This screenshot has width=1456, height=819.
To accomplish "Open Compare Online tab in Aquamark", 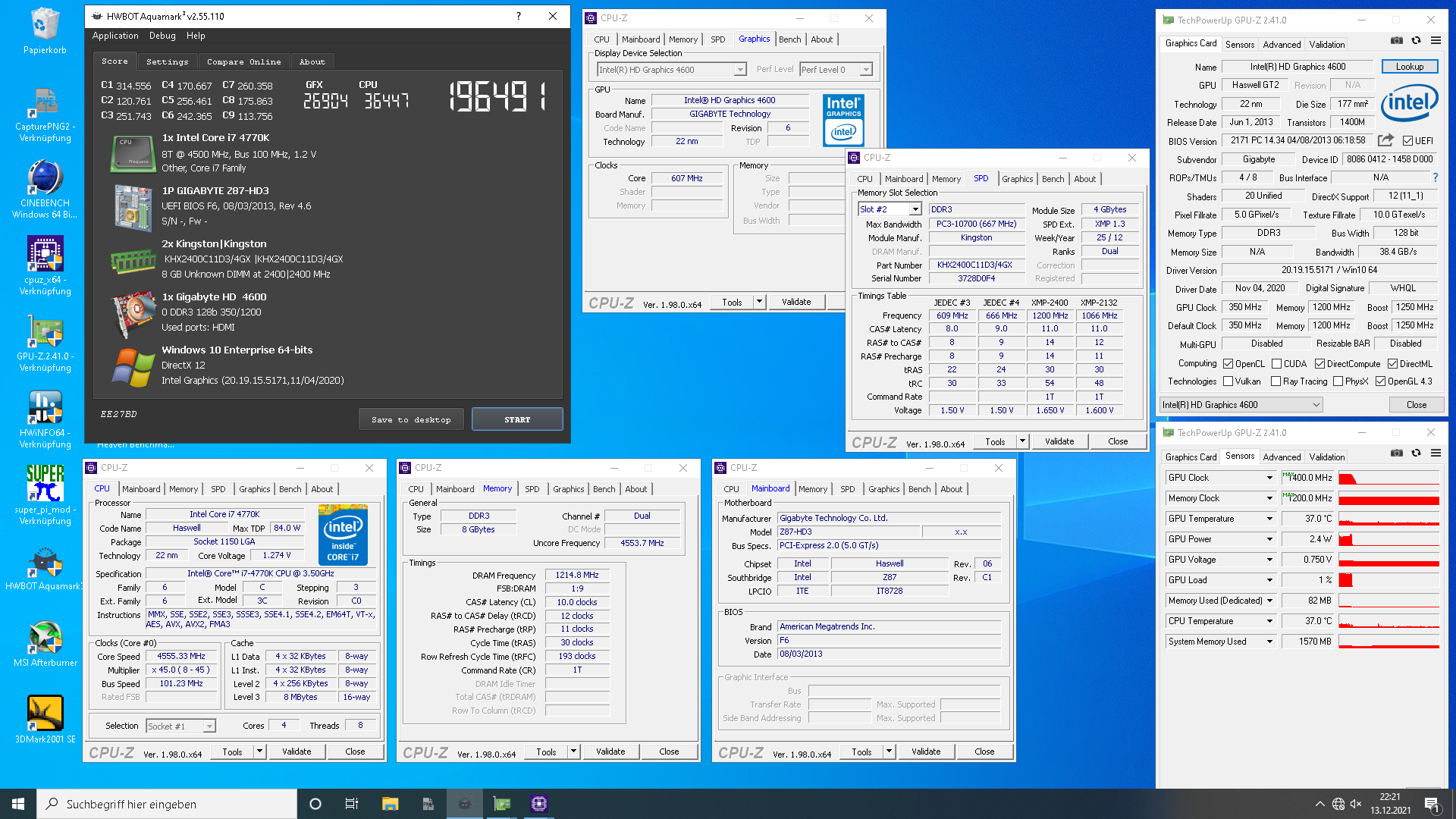I will (243, 62).
